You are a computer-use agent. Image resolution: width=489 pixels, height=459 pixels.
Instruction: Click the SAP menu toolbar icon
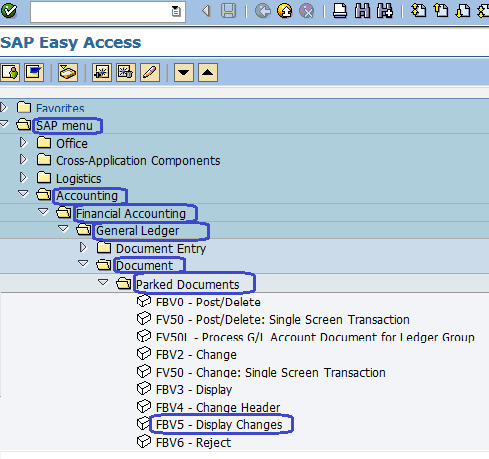(x=34, y=72)
